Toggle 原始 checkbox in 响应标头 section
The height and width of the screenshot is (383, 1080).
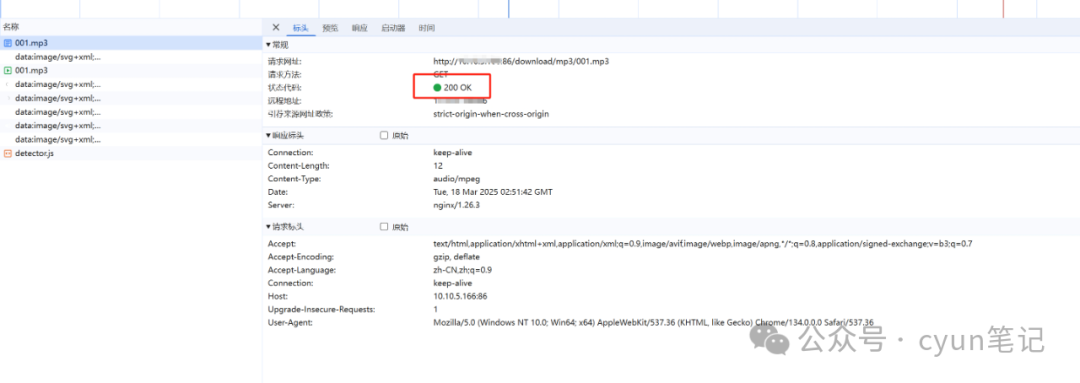pyautogui.click(x=384, y=136)
